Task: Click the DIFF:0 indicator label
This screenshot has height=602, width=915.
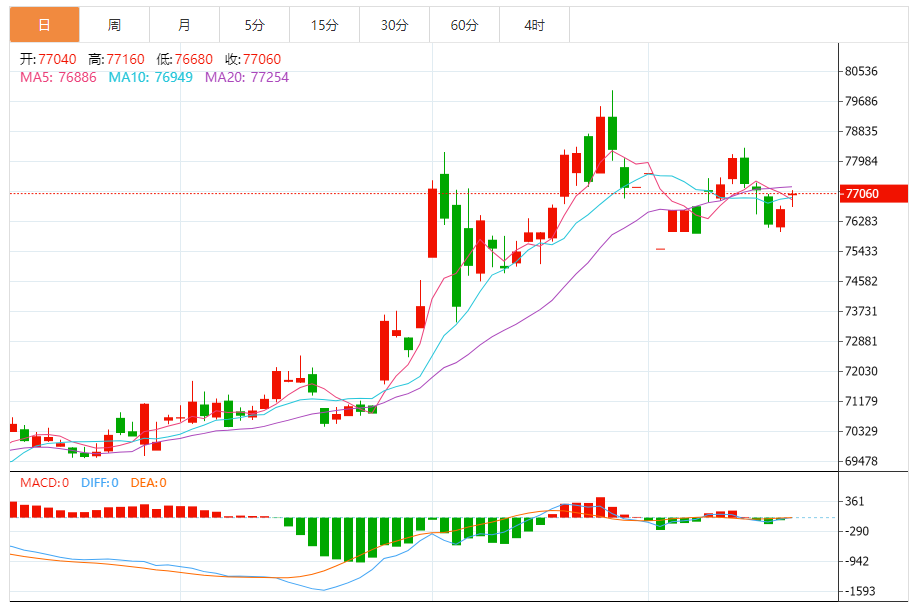Action: pos(98,483)
